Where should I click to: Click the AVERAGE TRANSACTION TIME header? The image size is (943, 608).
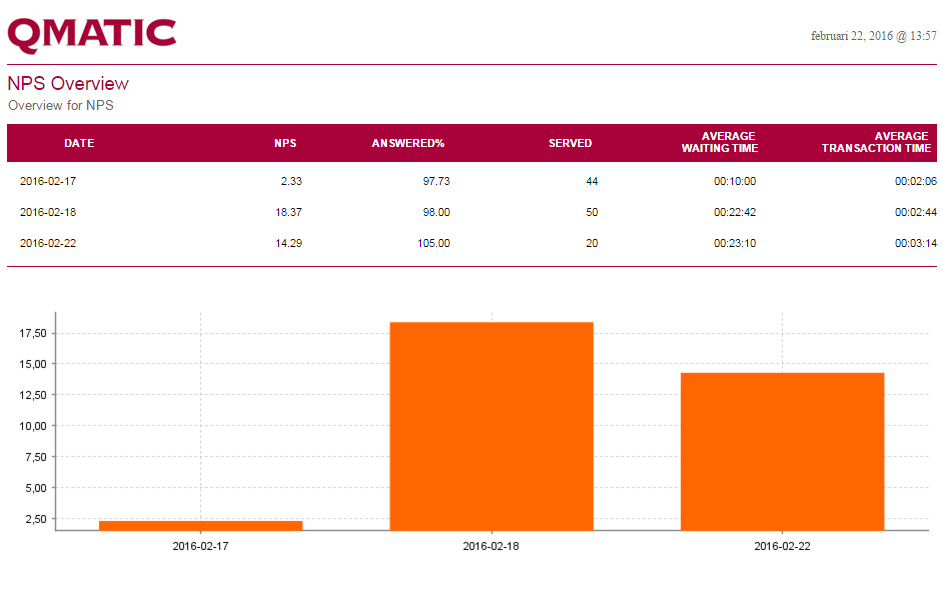(876, 142)
